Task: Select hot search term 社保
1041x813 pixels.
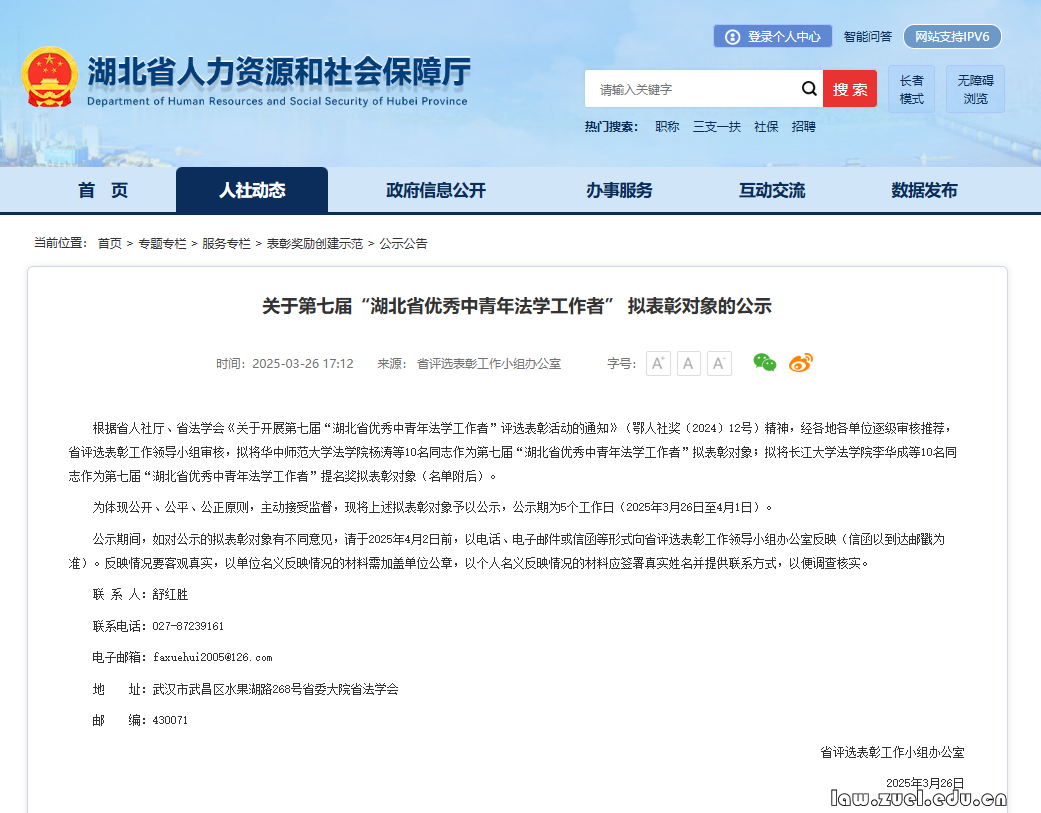Action: (x=766, y=126)
